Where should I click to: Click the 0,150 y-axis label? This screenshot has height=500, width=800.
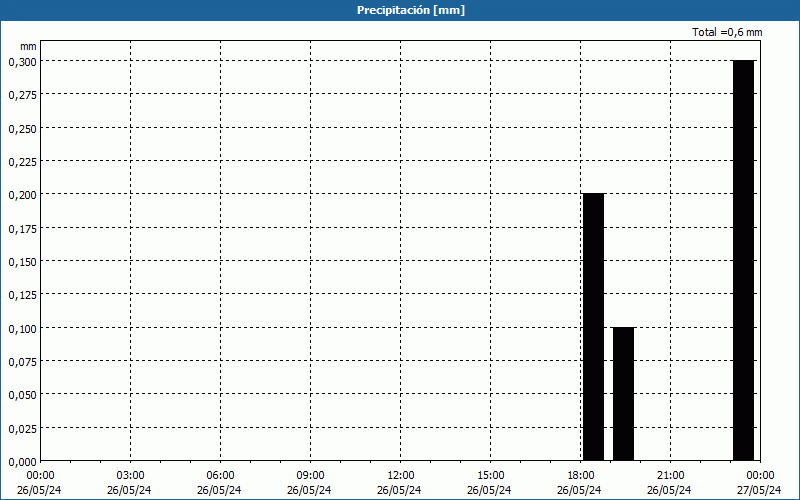click(x=22, y=262)
